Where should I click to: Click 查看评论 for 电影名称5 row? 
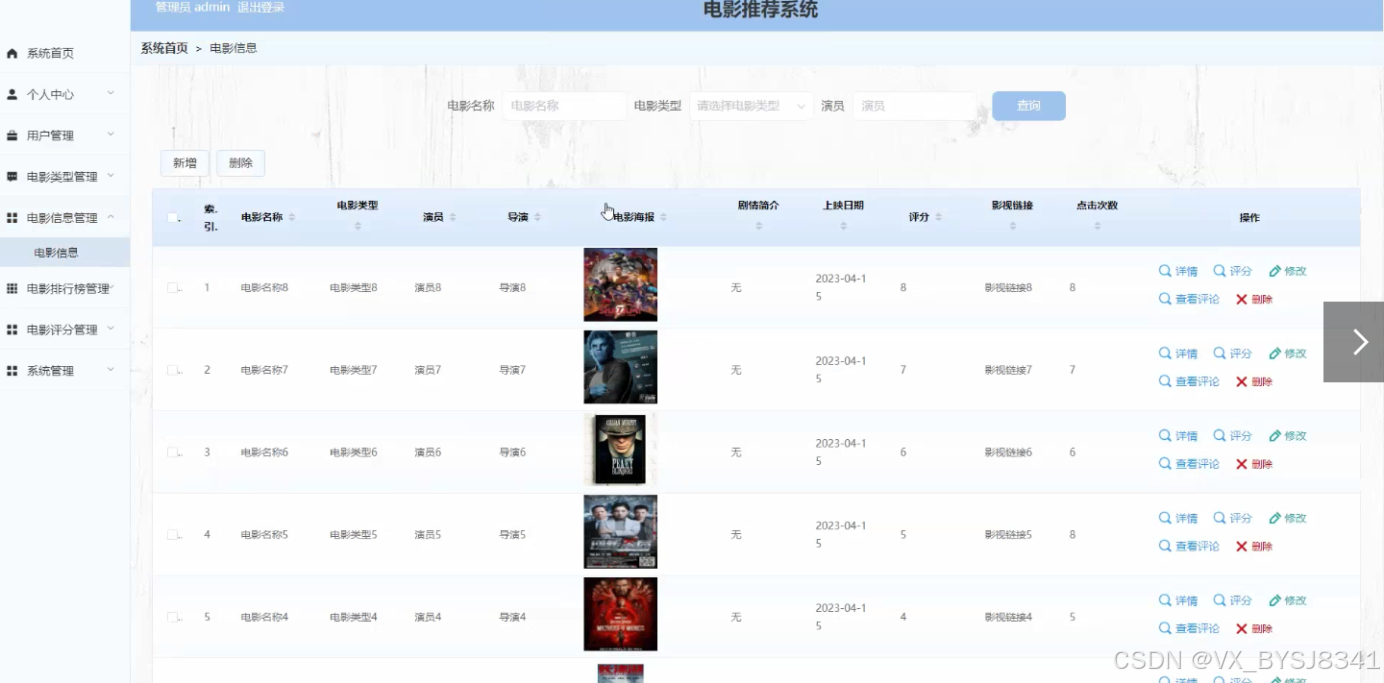coord(1189,546)
